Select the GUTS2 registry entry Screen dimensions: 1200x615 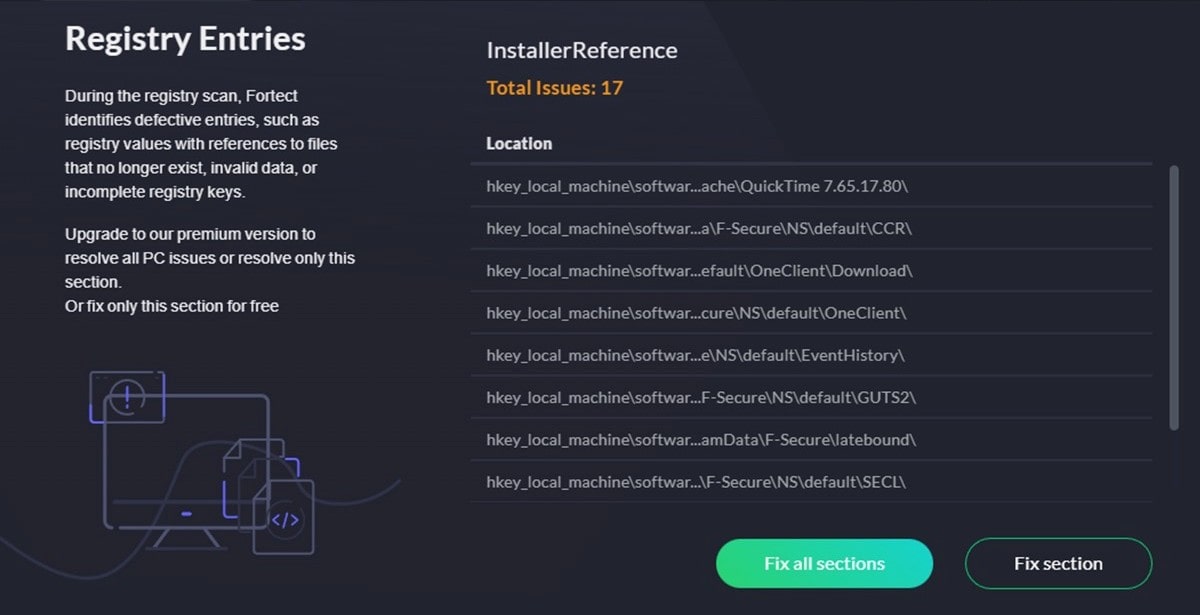700,397
